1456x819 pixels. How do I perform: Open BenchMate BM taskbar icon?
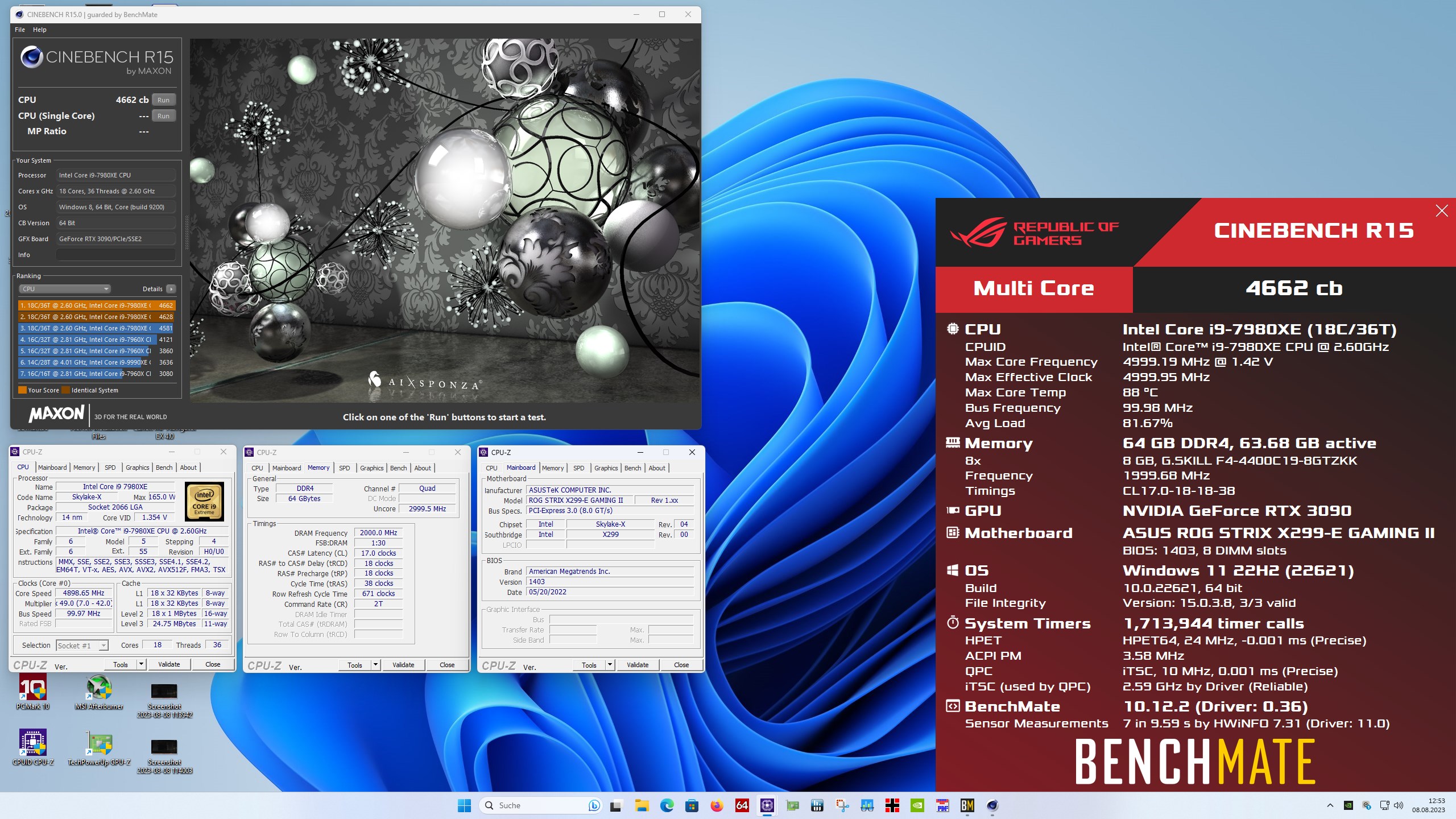pyautogui.click(x=967, y=805)
